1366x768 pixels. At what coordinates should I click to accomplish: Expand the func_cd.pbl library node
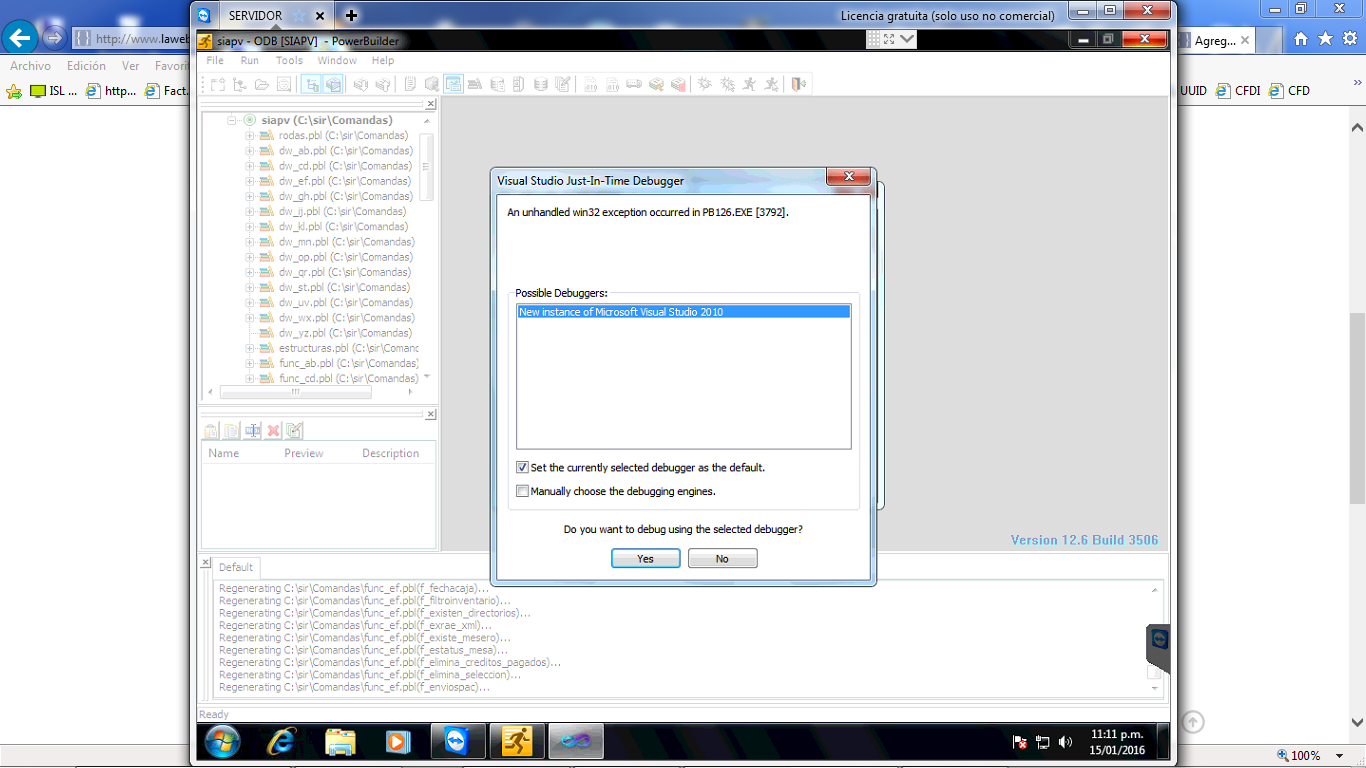click(250, 378)
